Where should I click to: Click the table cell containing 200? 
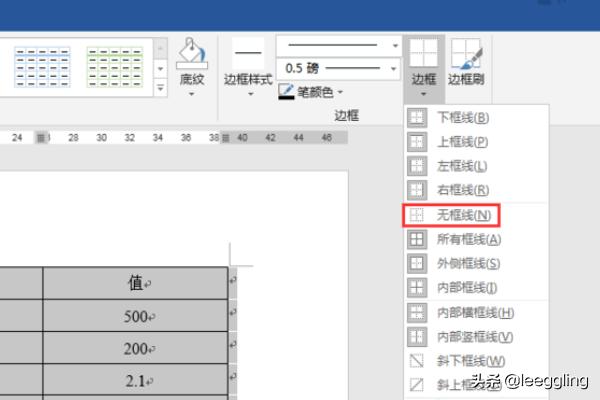coord(135,348)
